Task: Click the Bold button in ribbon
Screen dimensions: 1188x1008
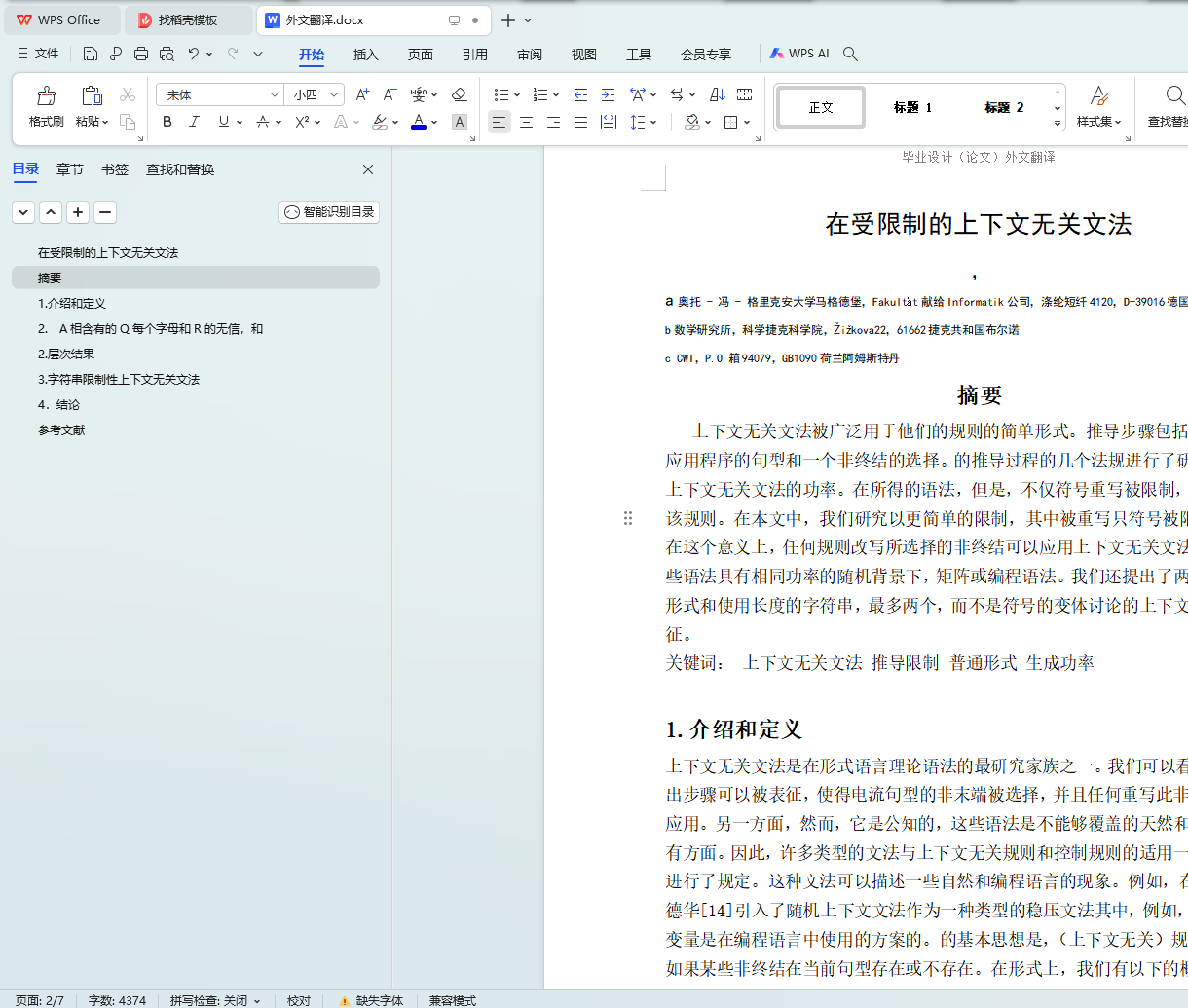Action: (x=167, y=122)
